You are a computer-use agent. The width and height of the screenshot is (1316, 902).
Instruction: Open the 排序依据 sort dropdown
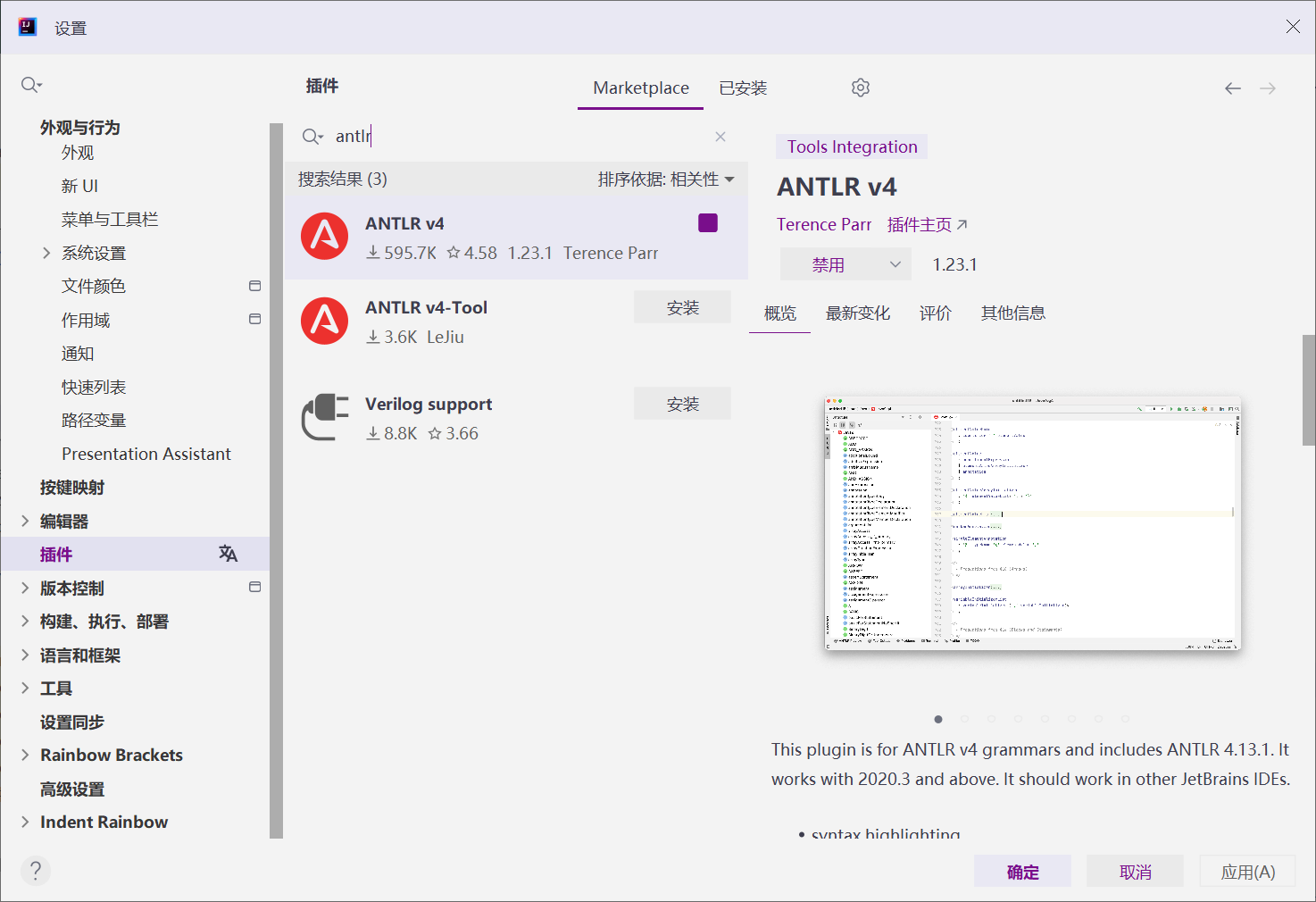tap(666, 180)
